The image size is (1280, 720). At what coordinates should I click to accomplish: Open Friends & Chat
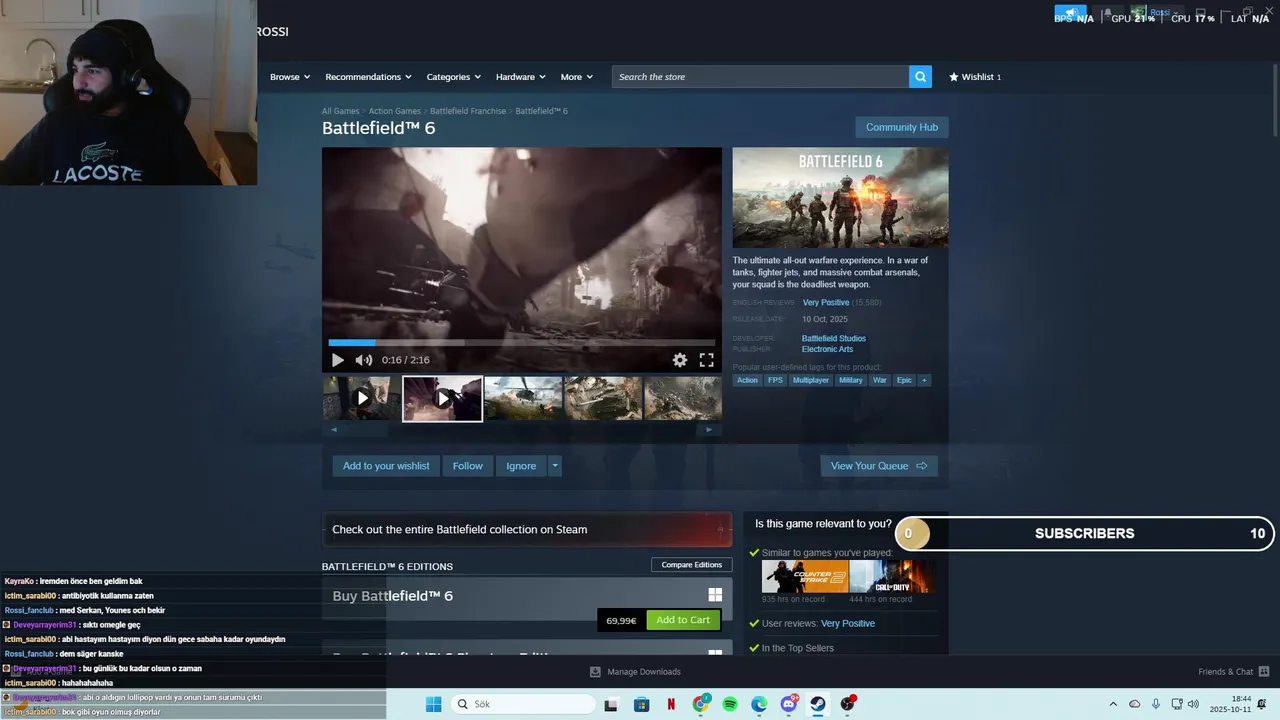[x=1234, y=672]
